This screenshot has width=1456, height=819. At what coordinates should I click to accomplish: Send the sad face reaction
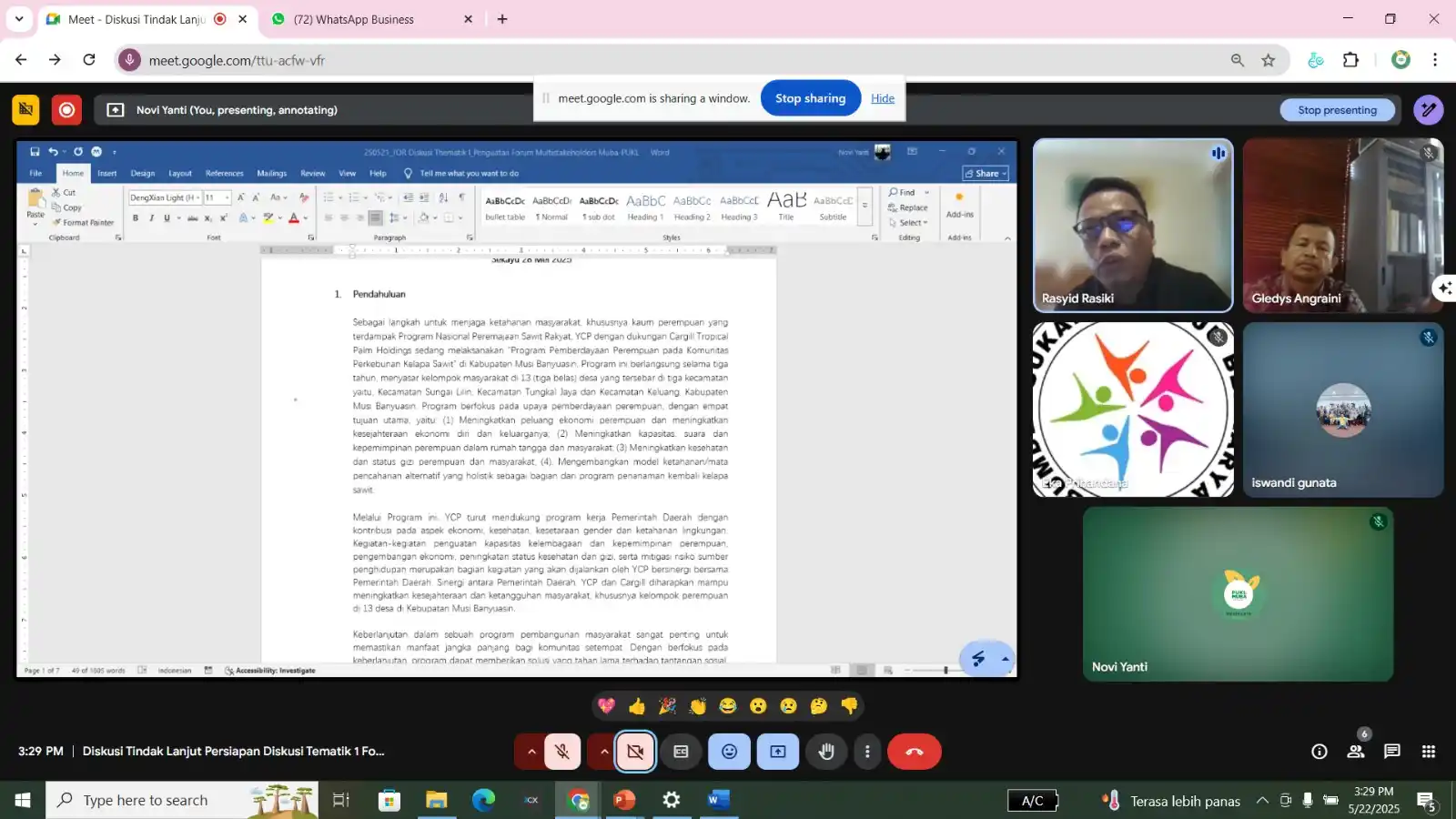(789, 705)
